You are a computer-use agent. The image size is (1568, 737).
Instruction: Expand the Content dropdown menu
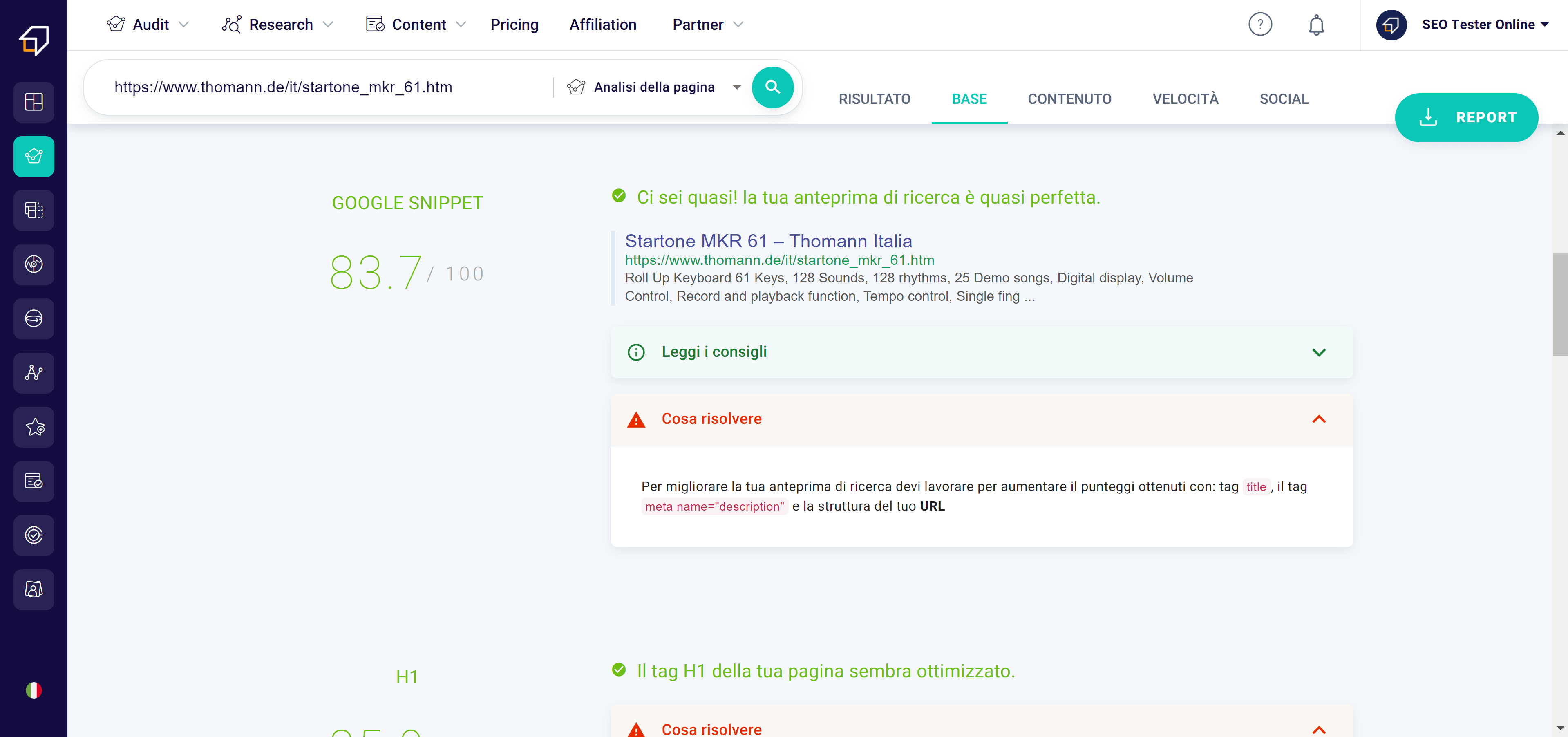tap(461, 25)
